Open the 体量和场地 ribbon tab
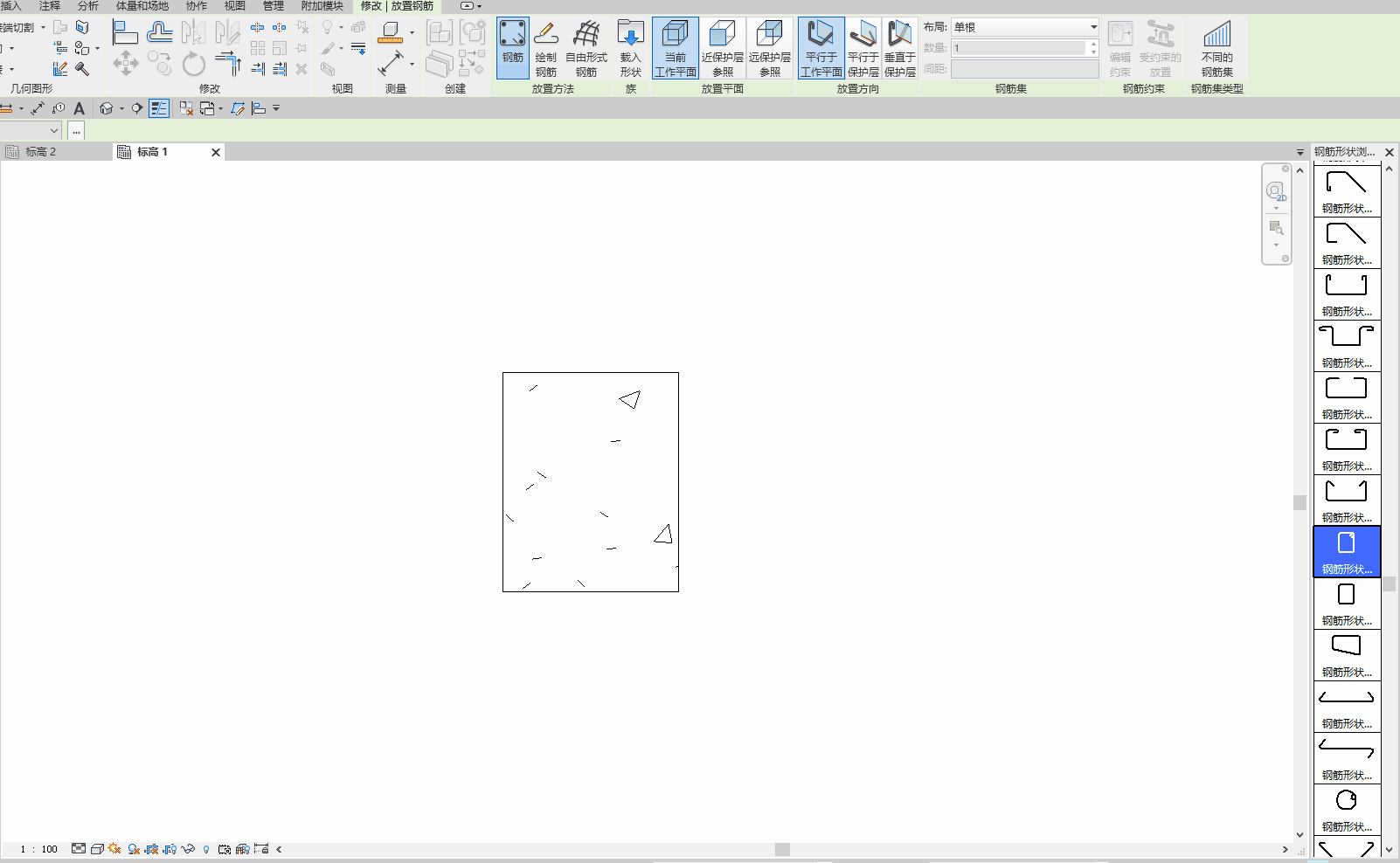The height and width of the screenshot is (863, 1400). pos(142,6)
